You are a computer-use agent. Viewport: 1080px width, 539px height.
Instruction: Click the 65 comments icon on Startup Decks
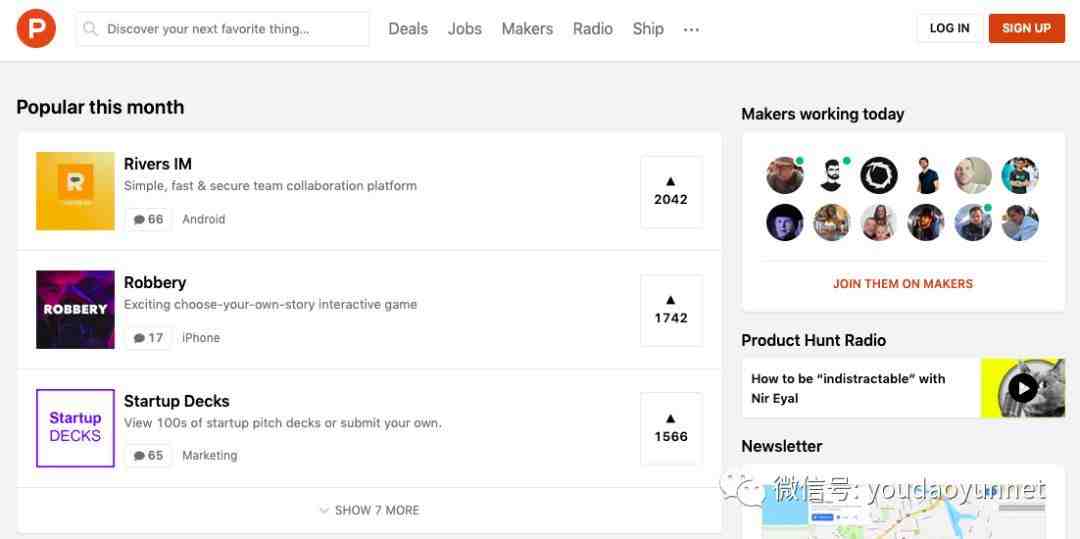tap(148, 456)
